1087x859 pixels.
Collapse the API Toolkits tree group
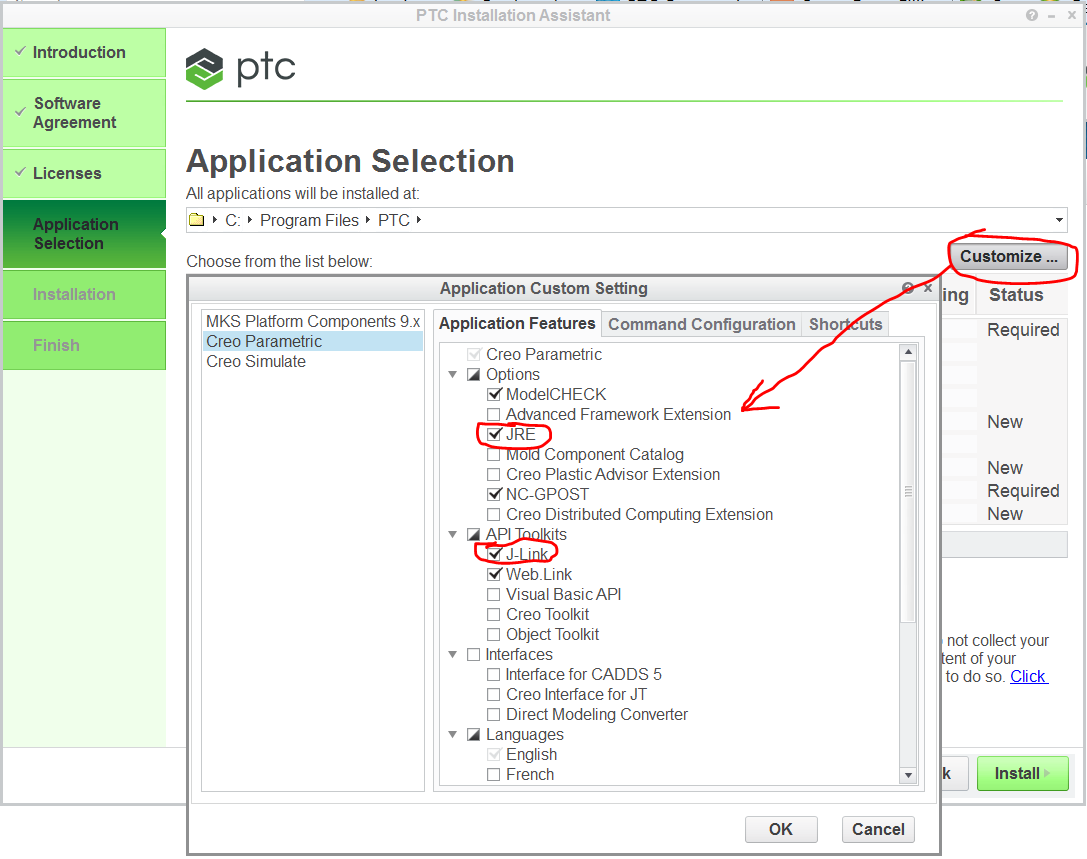tap(453, 535)
